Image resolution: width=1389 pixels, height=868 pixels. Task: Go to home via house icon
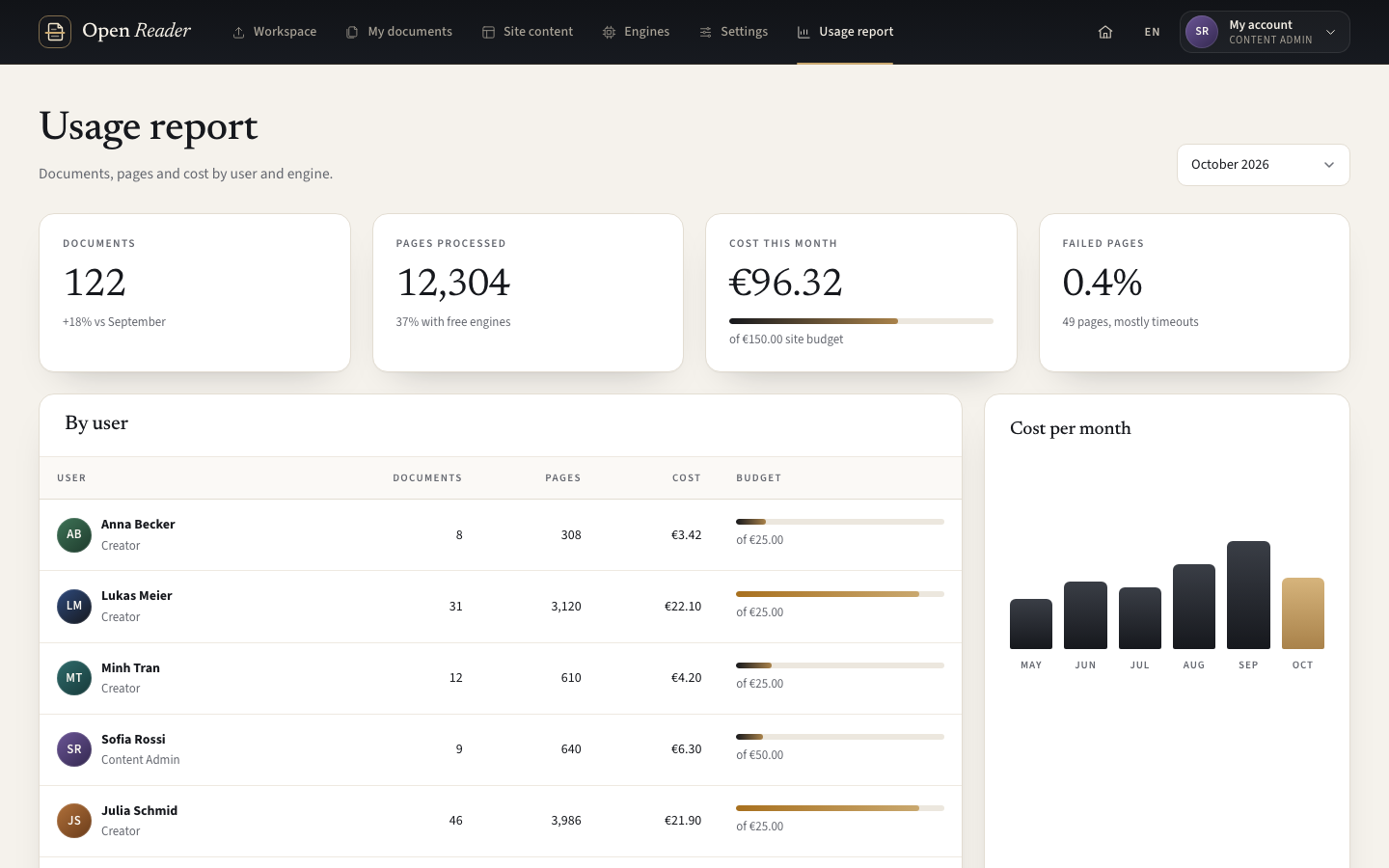pos(1105,32)
